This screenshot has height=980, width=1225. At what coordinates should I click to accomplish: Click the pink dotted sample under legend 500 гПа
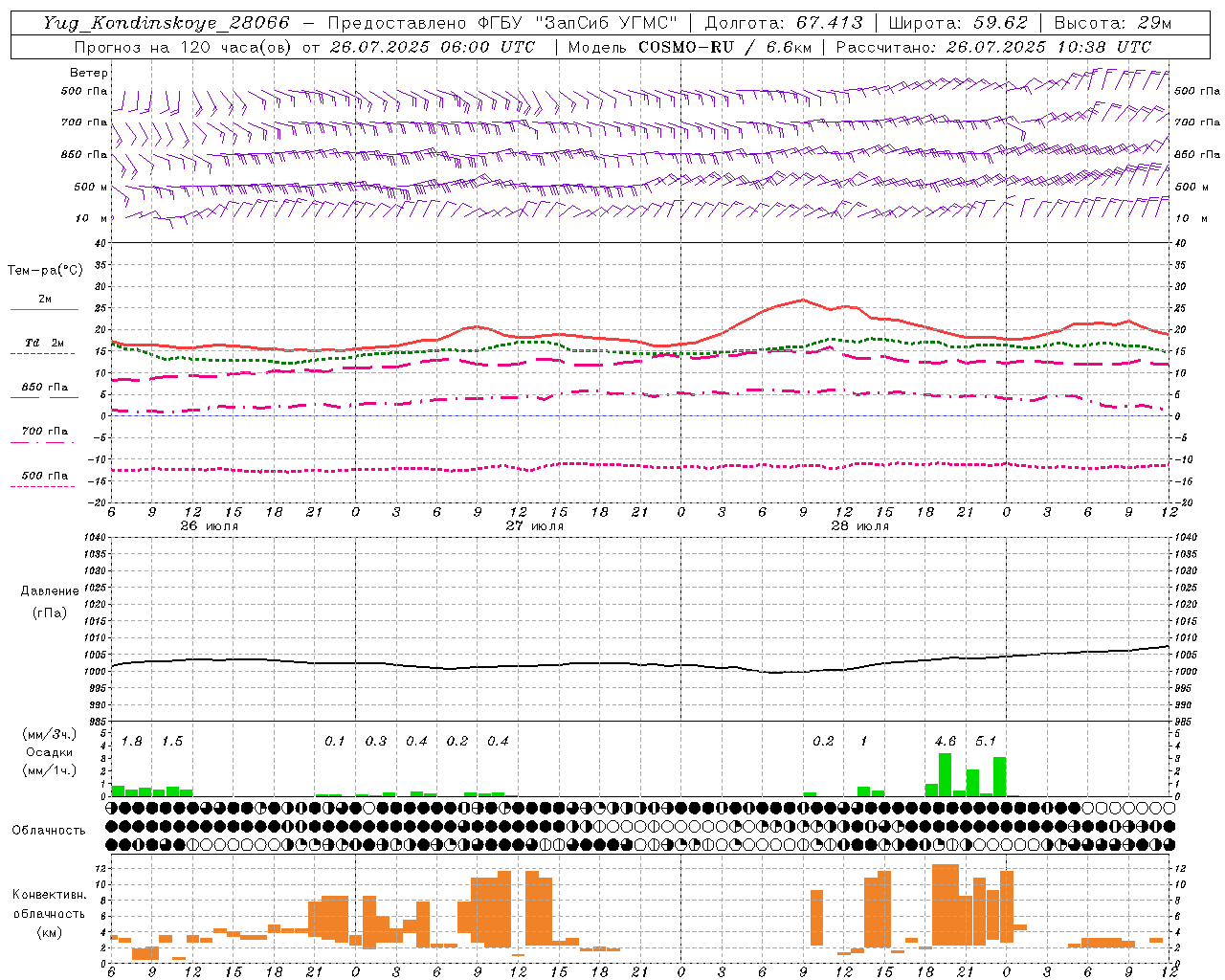(42, 486)
